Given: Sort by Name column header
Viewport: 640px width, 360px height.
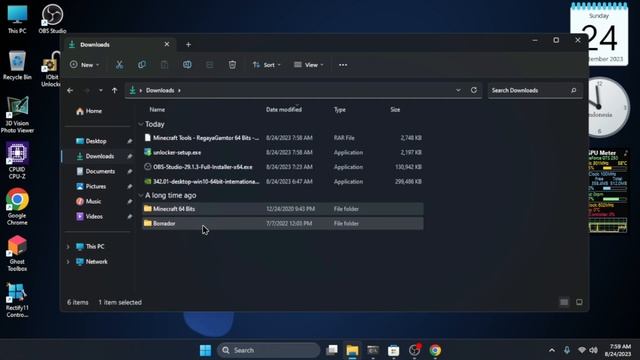Looking at the screenshot, I should point(157,109).
